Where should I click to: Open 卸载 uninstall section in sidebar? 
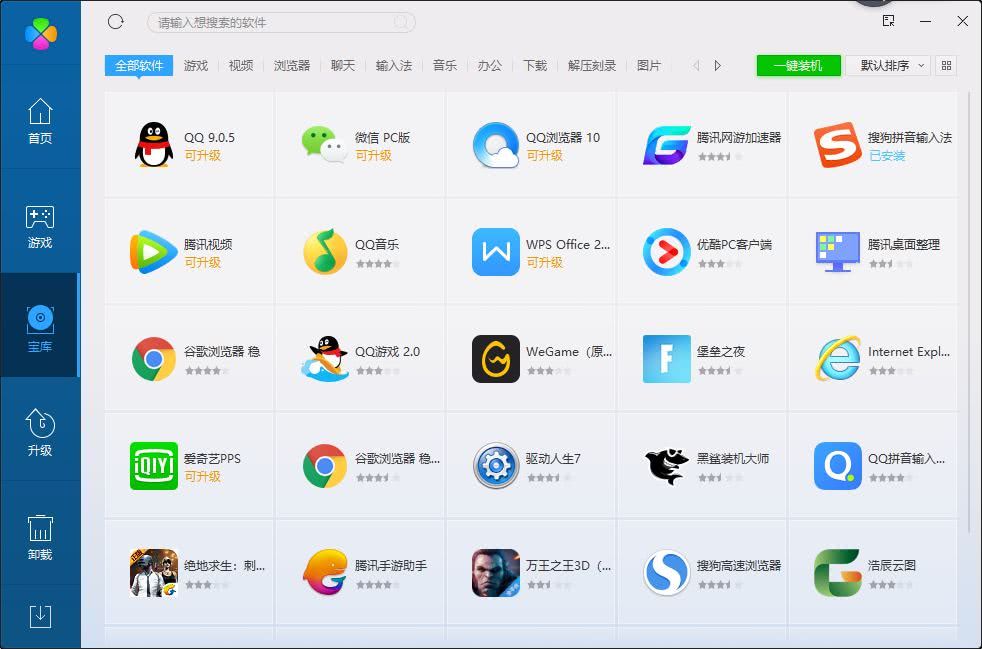(40, 537)
